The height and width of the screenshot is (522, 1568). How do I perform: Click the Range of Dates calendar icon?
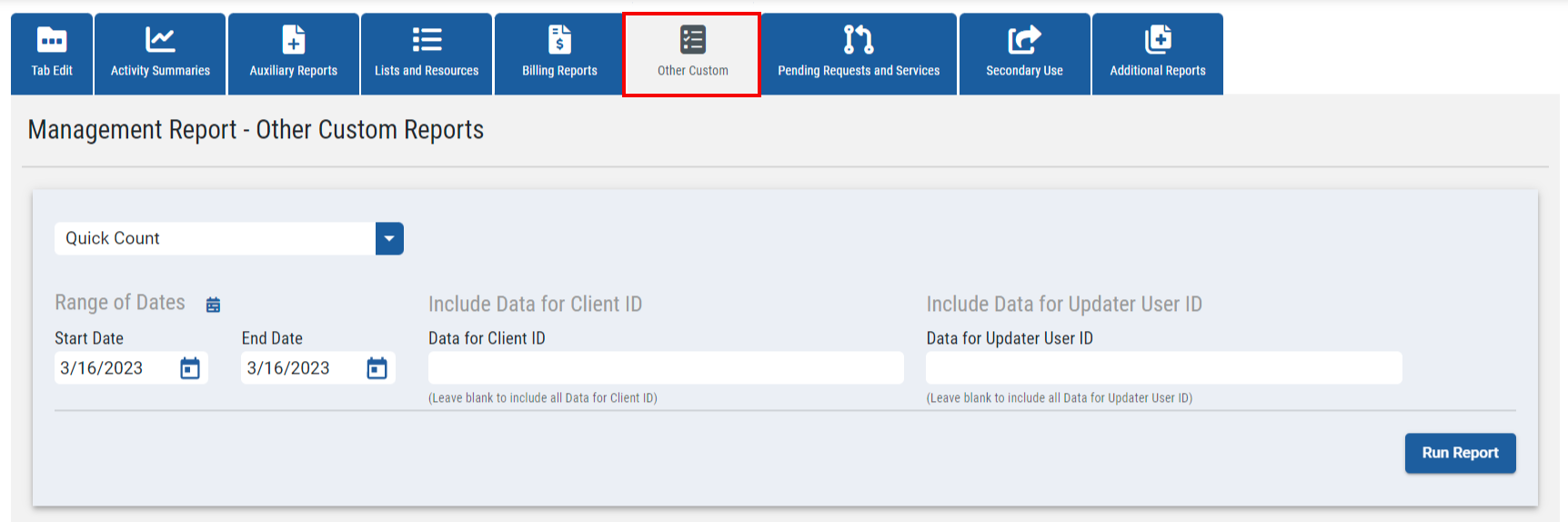[x=213, y=305]
